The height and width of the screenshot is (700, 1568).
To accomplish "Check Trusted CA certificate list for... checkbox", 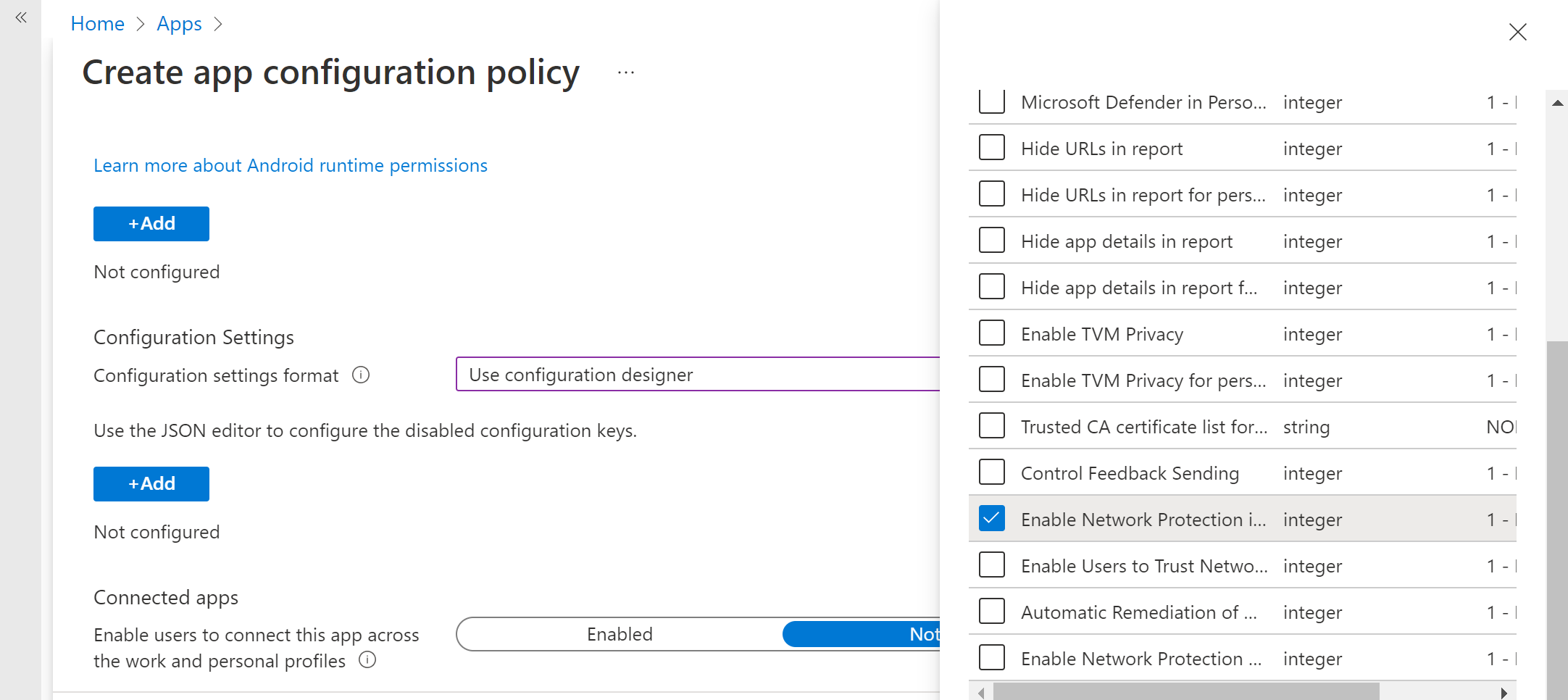I will (991, 426).
